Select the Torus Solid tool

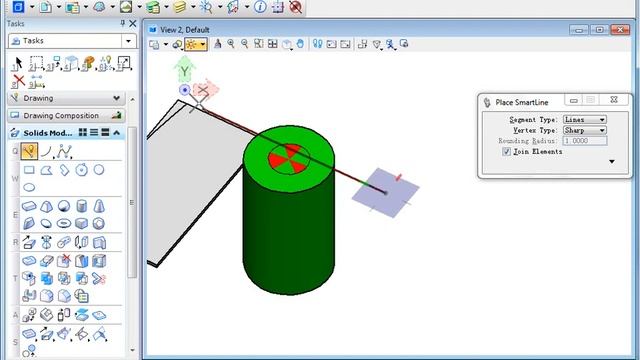pyautogui.click(x=64, y=223)
